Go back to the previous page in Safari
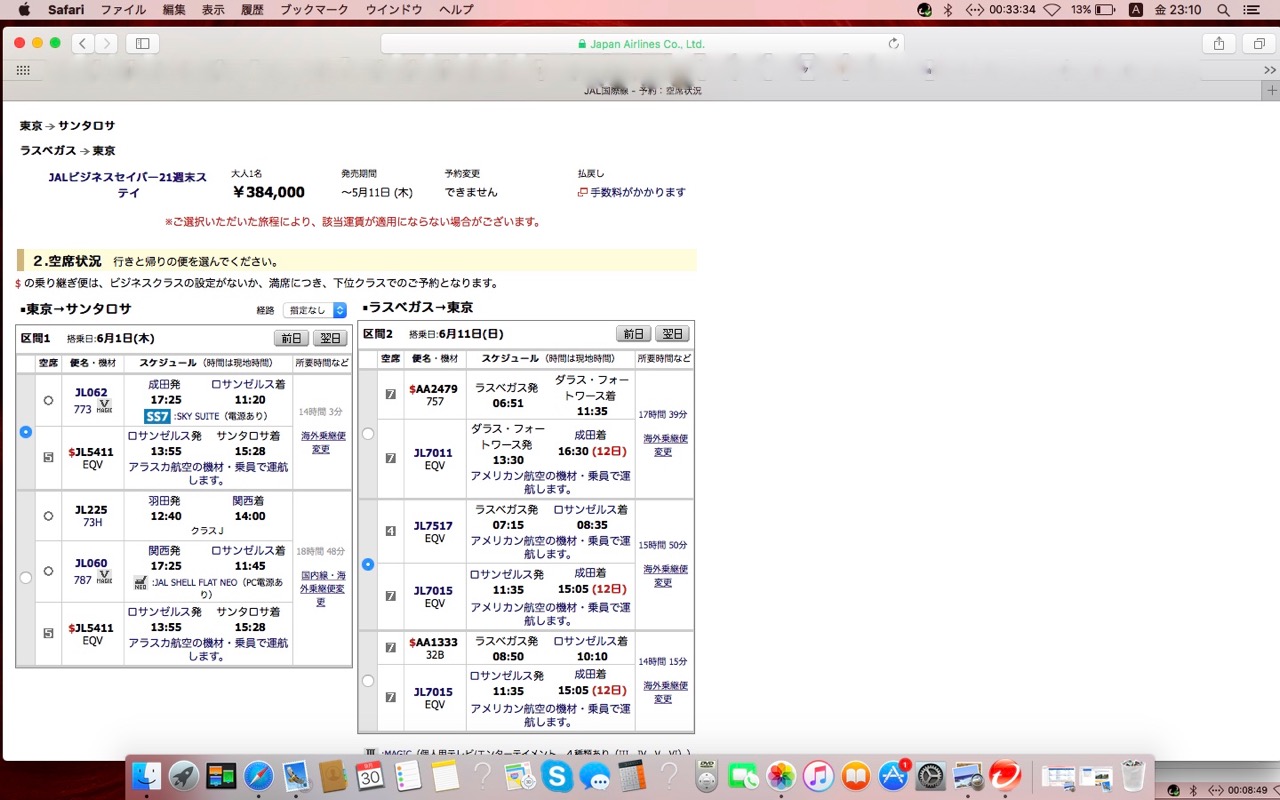 82,43
